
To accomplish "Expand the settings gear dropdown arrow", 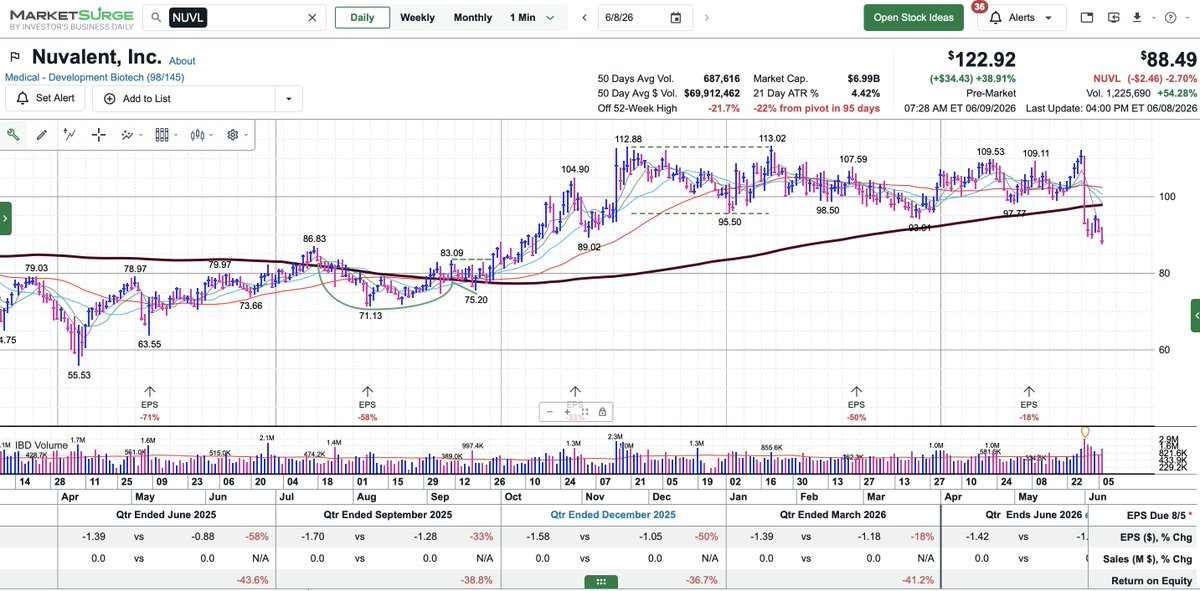I will [x=246, y=135].
